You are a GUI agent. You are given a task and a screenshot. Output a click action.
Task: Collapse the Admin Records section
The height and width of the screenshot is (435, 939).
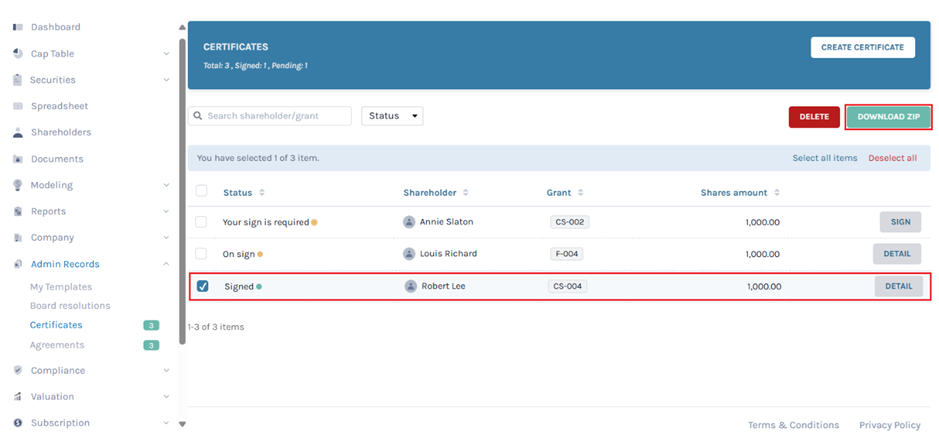coord(166,264)
